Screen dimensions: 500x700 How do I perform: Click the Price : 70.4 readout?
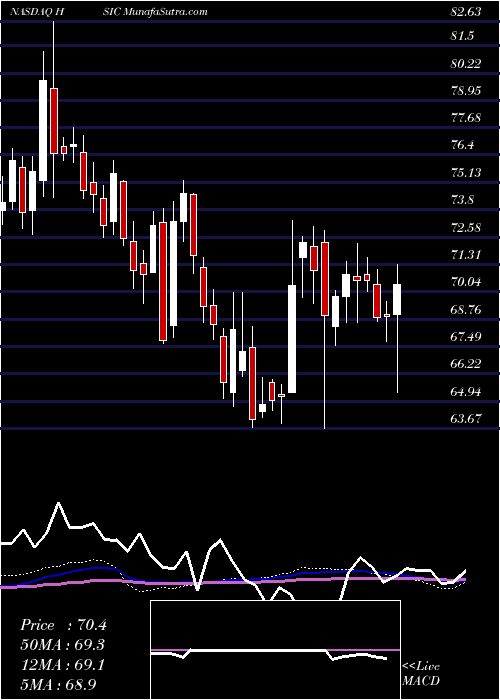[x=63, y=625]
